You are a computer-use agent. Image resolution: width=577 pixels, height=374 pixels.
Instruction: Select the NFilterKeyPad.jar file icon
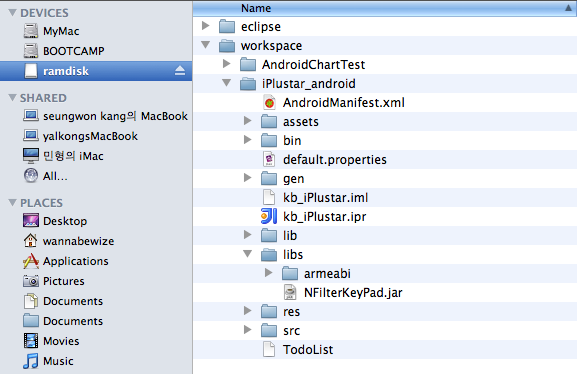(290, 292)
